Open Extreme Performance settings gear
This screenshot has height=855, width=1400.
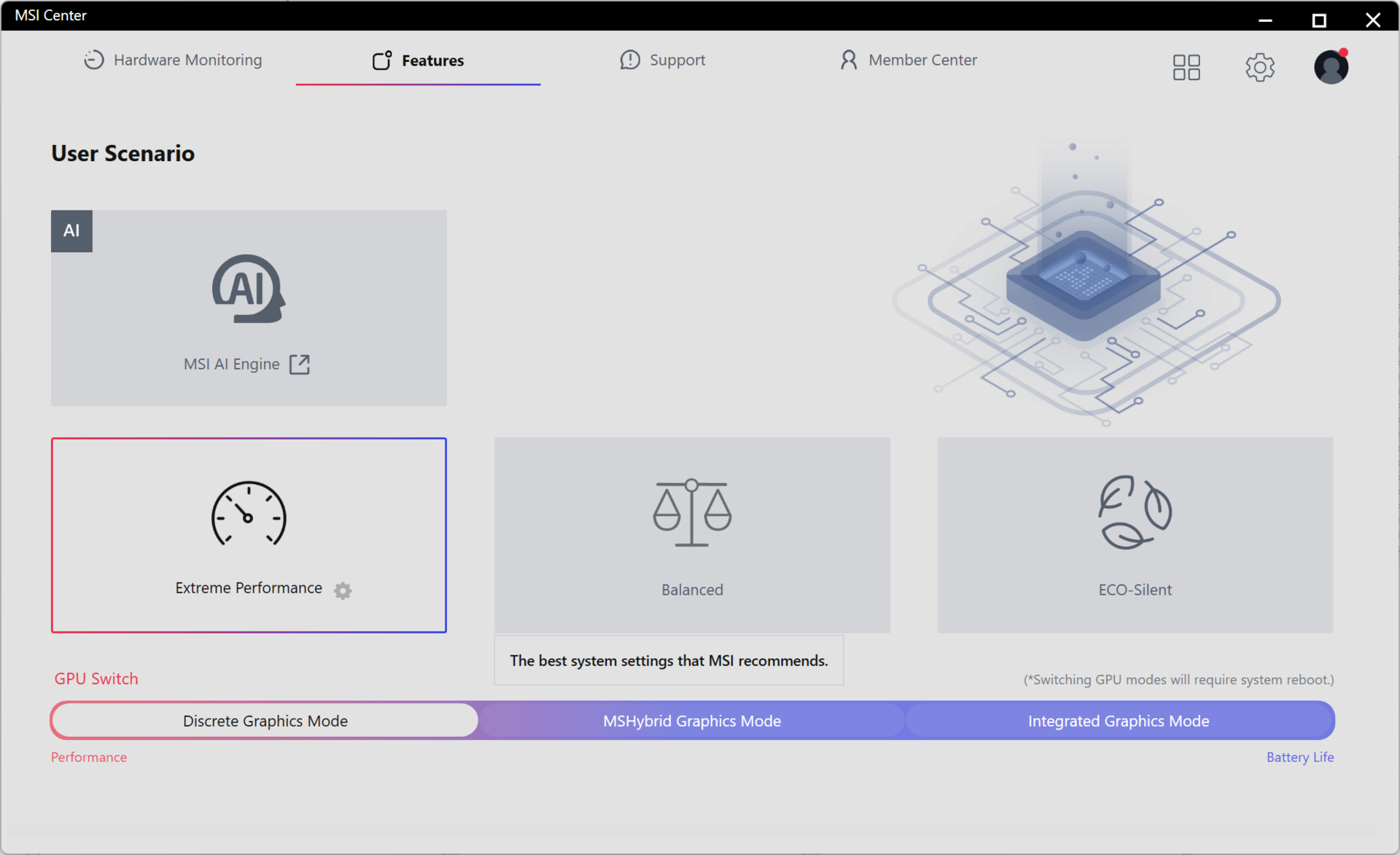(x=343, y=590)
